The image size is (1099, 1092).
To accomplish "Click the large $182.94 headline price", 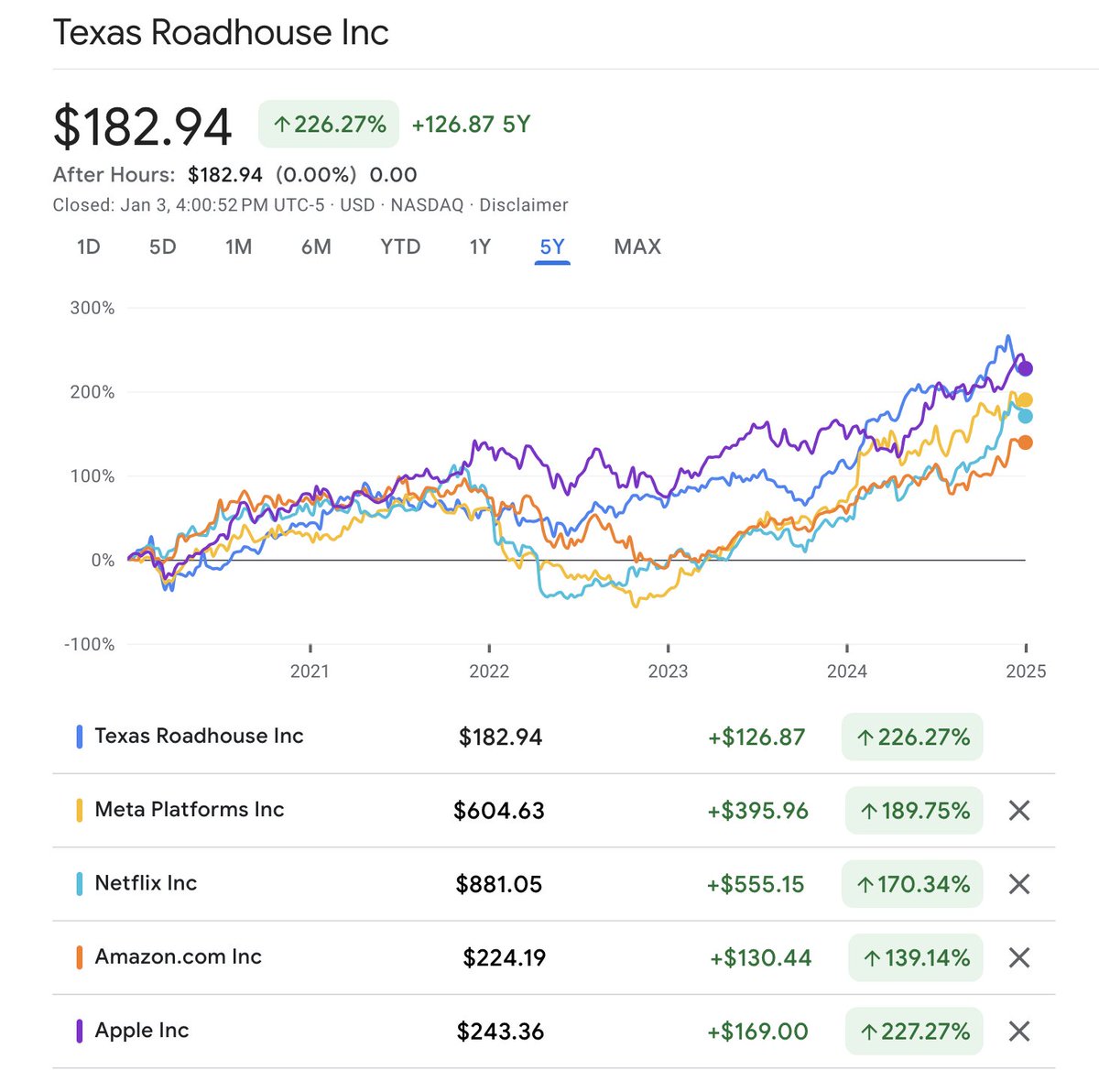I will 142,126.
